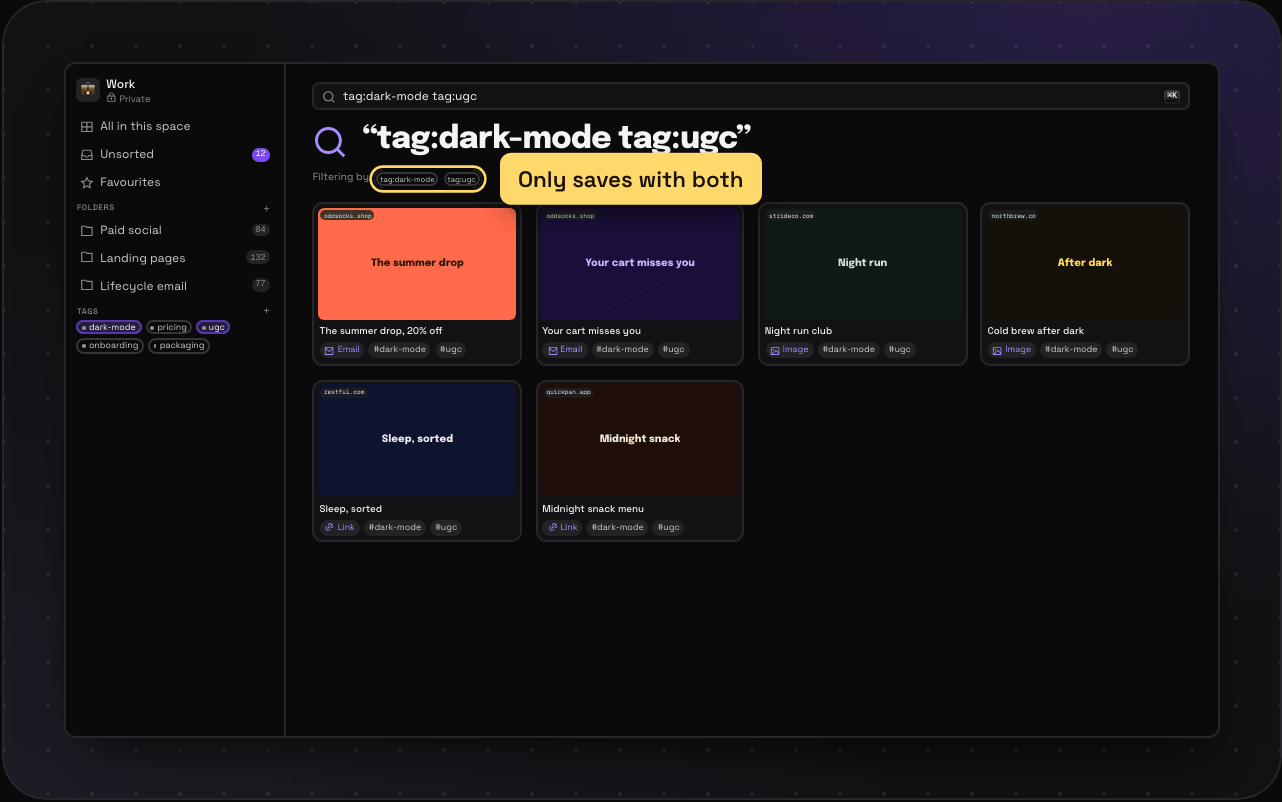Toggle the pricing tag in sidebar
Viewport: 1282px width, 802px height.
tap(169, 328)
